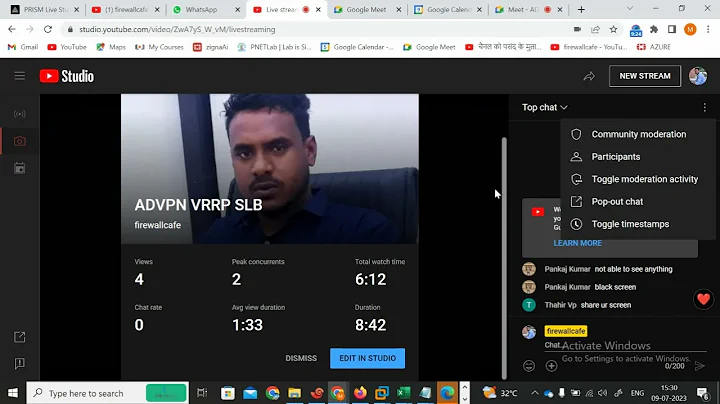Open YouTube Studio hamburger menu
Image resolution: width=720 pixels, height=404 pixels.
19,76
